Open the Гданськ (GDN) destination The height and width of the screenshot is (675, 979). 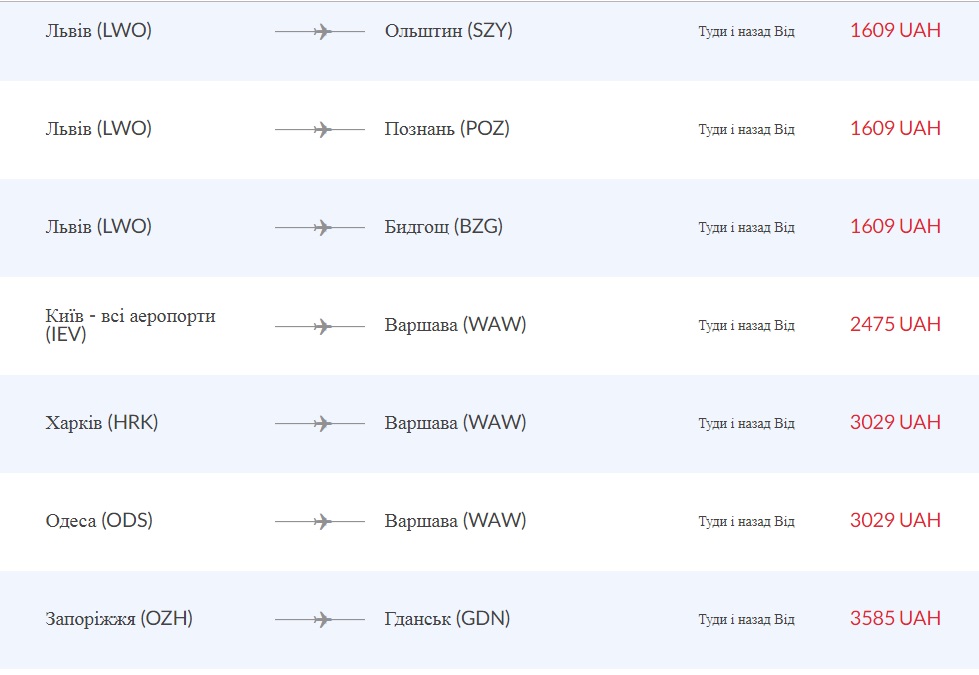pos(447,619)
